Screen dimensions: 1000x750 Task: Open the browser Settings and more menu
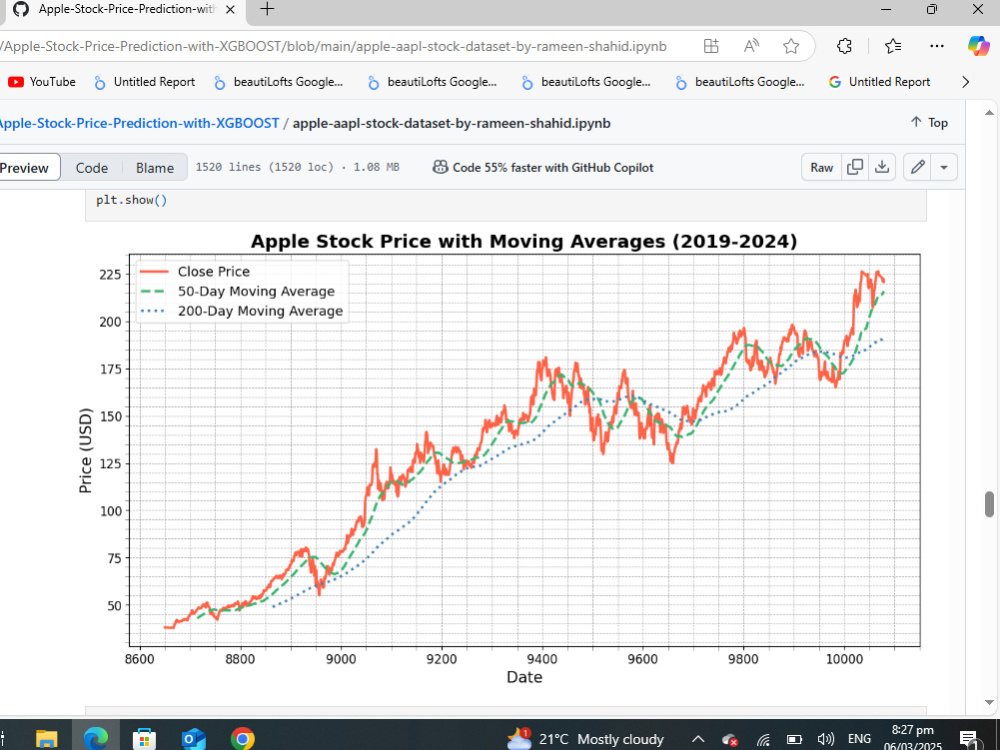pos(937,46)
